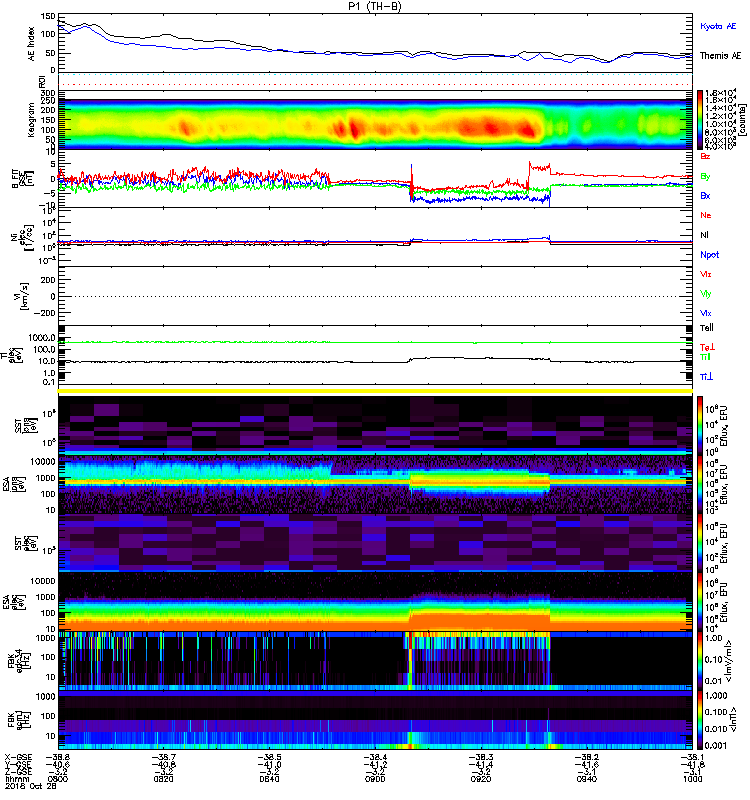The width and height of the screenshot is (750, 800).
Task: Click the X-GSE row label
Action: pyautogui.click(x=18, y=757)
